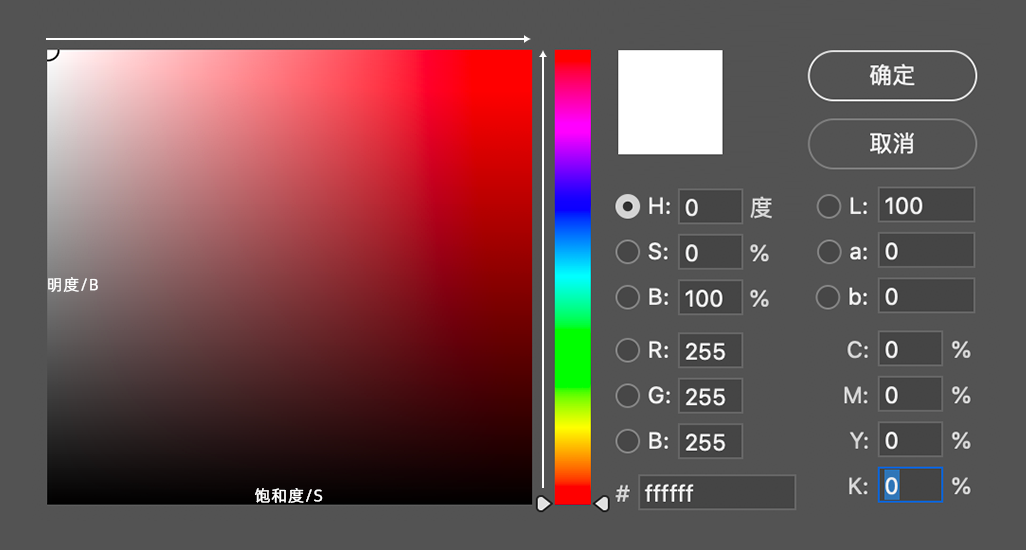
Task: Click the L value field showing 100
Action: 926,206
